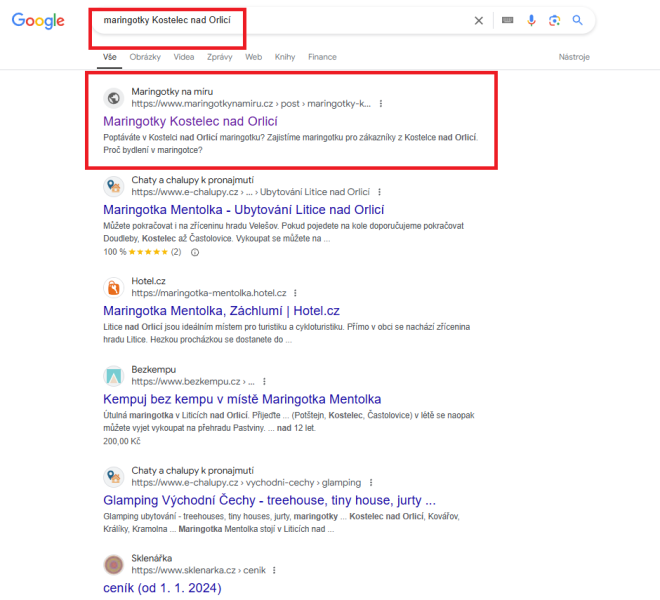Open the on-screen keyboard icon

pyautogui.click(x=508, y=20)
